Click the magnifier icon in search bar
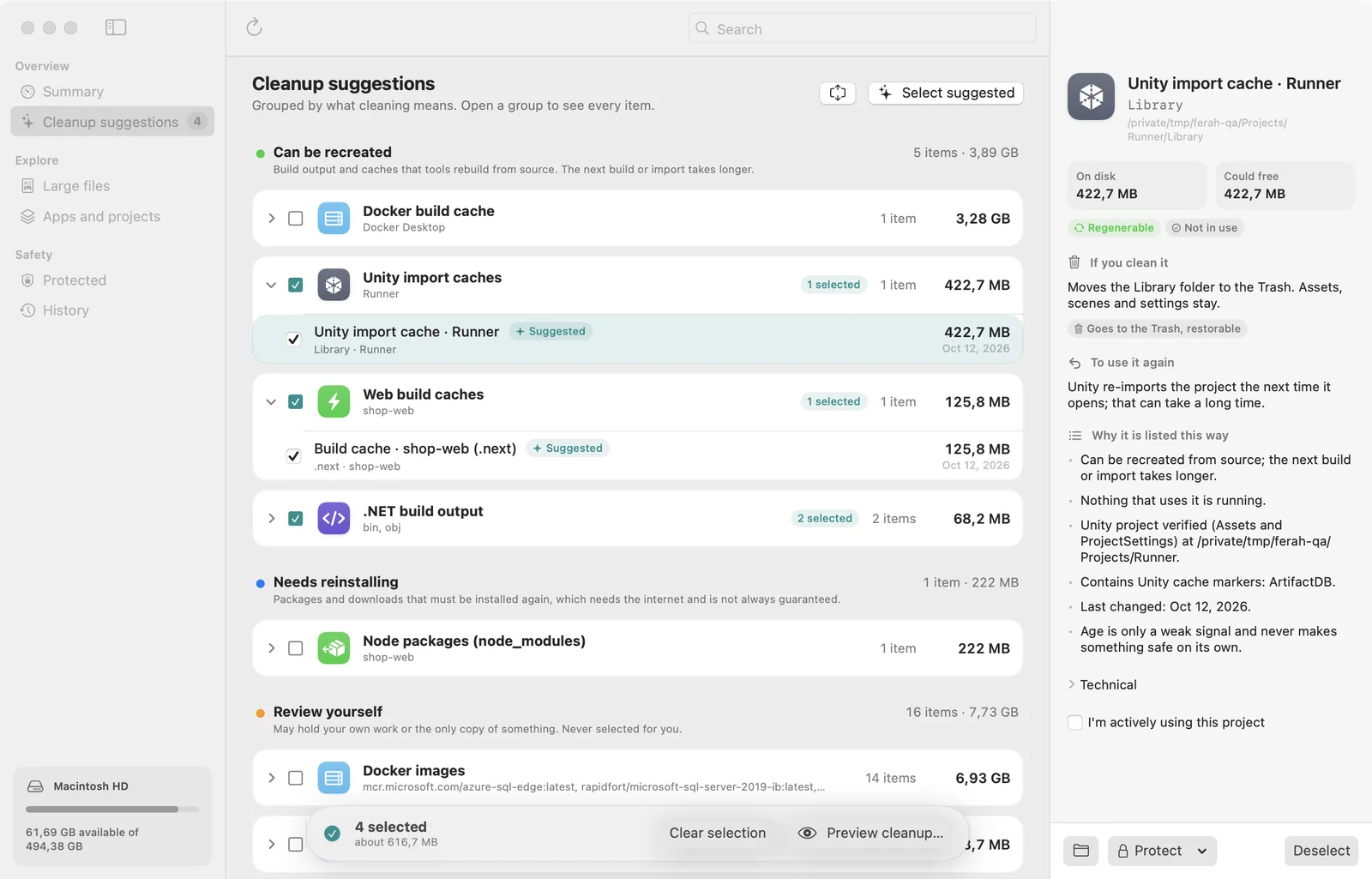1372x879 pixels. pyautogui.click(x=702, y=28)
